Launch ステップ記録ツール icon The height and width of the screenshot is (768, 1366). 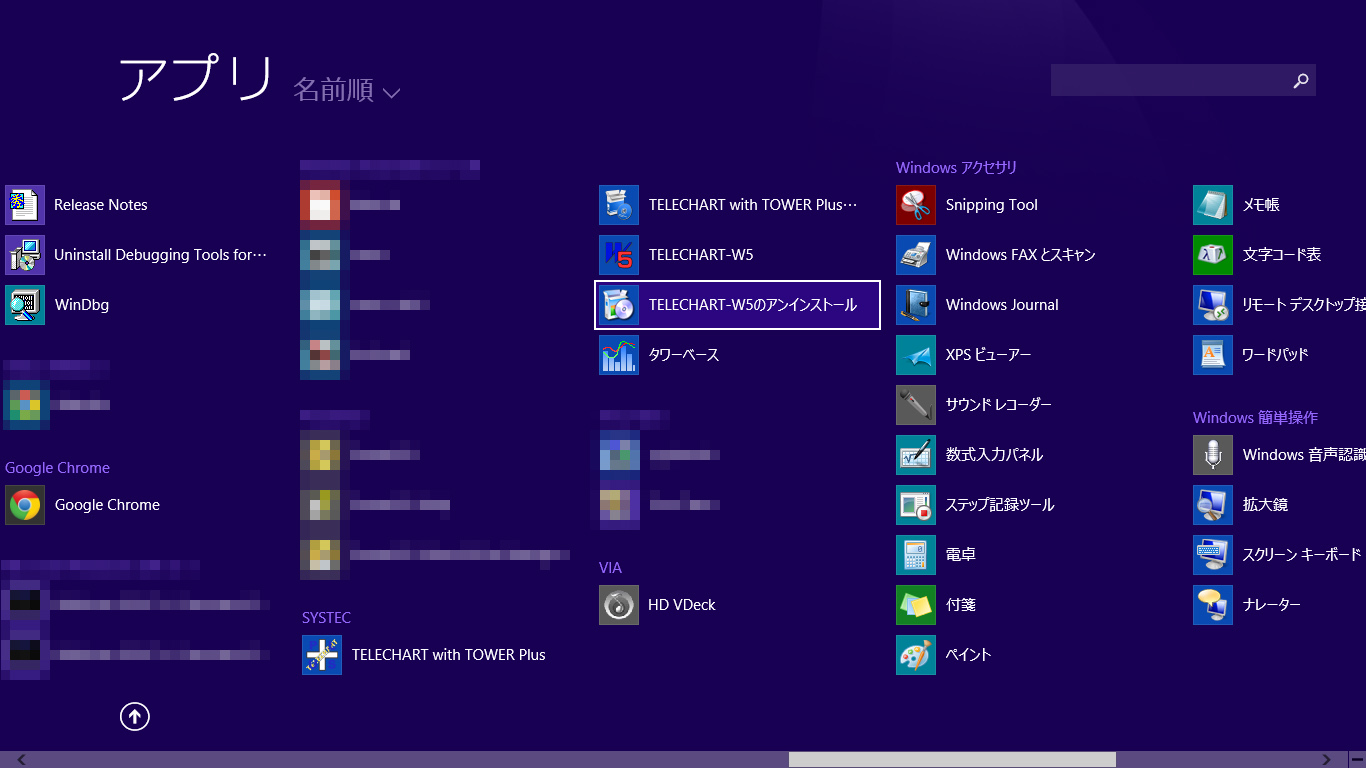point(916,505)
